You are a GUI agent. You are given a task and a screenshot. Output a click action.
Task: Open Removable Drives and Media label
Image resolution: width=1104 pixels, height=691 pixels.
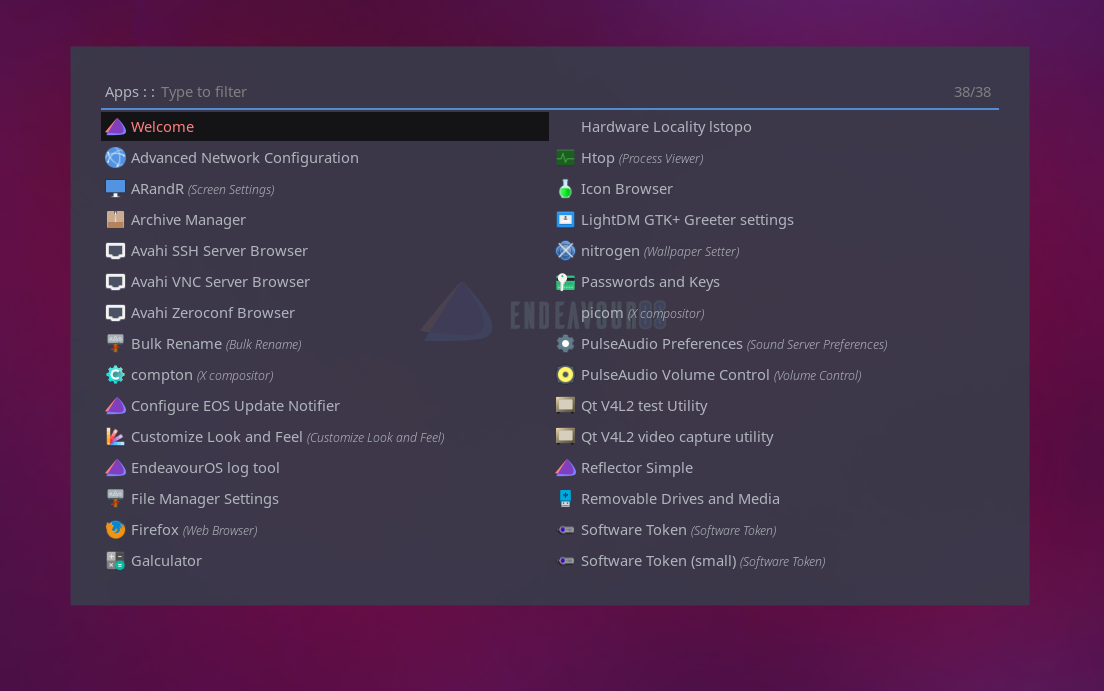tap(680, 499)
